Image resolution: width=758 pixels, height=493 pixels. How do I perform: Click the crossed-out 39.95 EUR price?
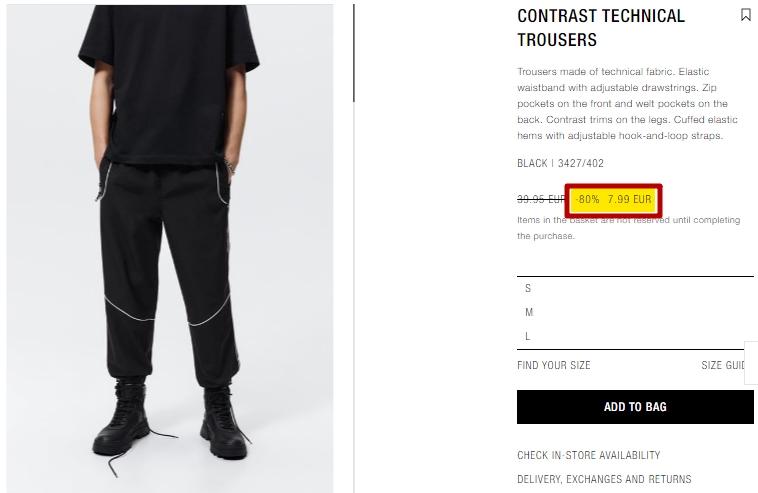pos(541,199)
